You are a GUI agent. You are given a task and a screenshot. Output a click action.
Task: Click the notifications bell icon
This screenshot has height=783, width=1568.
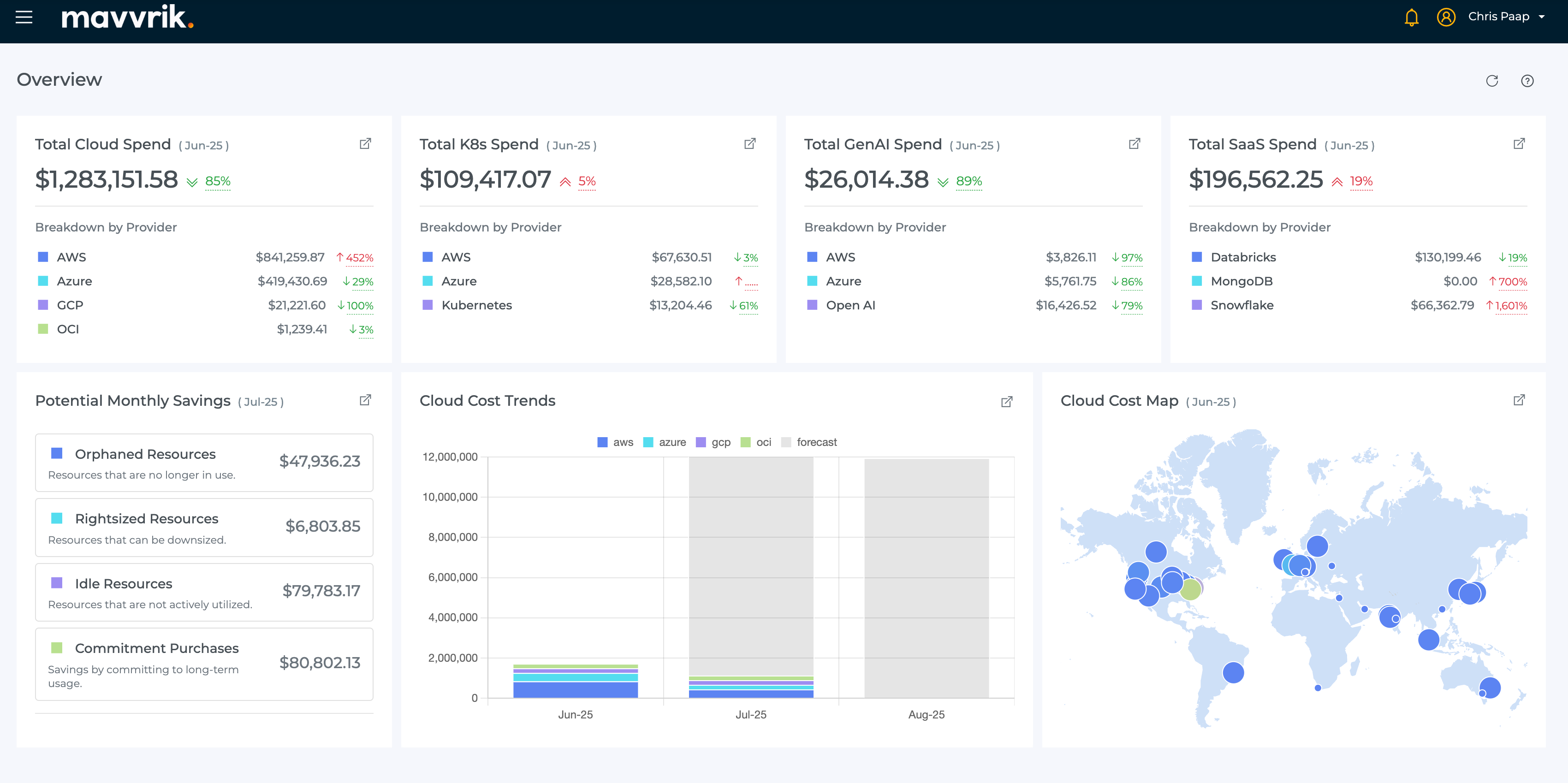click(x=1411, y=17)
